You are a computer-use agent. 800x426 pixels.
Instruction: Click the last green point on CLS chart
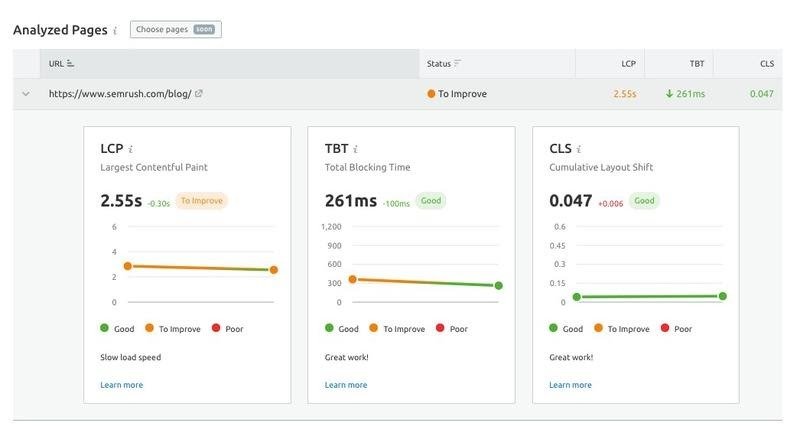pyautogui.click(x=722, y=296)
